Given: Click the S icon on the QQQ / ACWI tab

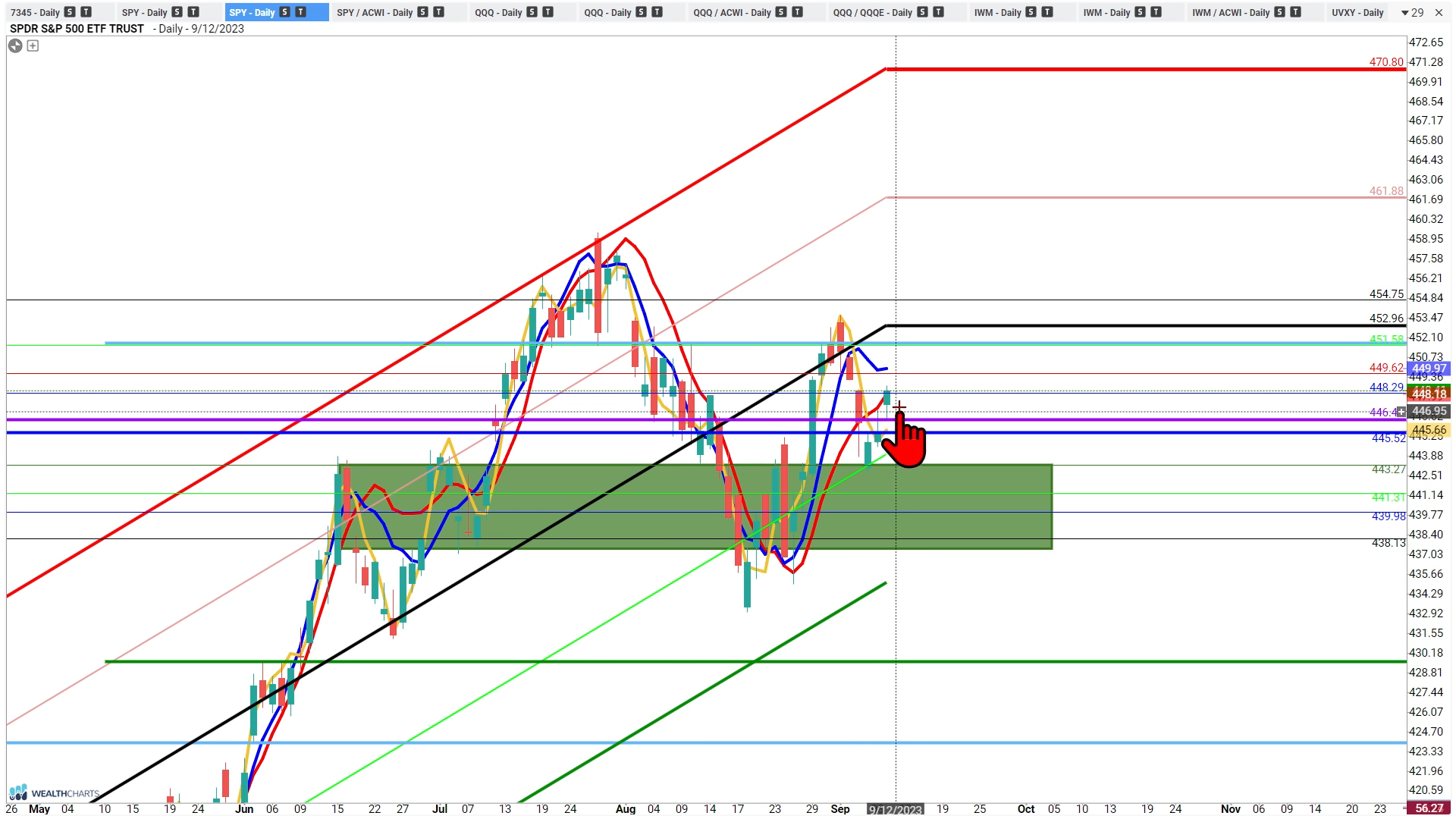Looking at the screenshot, I should [781, 12].
